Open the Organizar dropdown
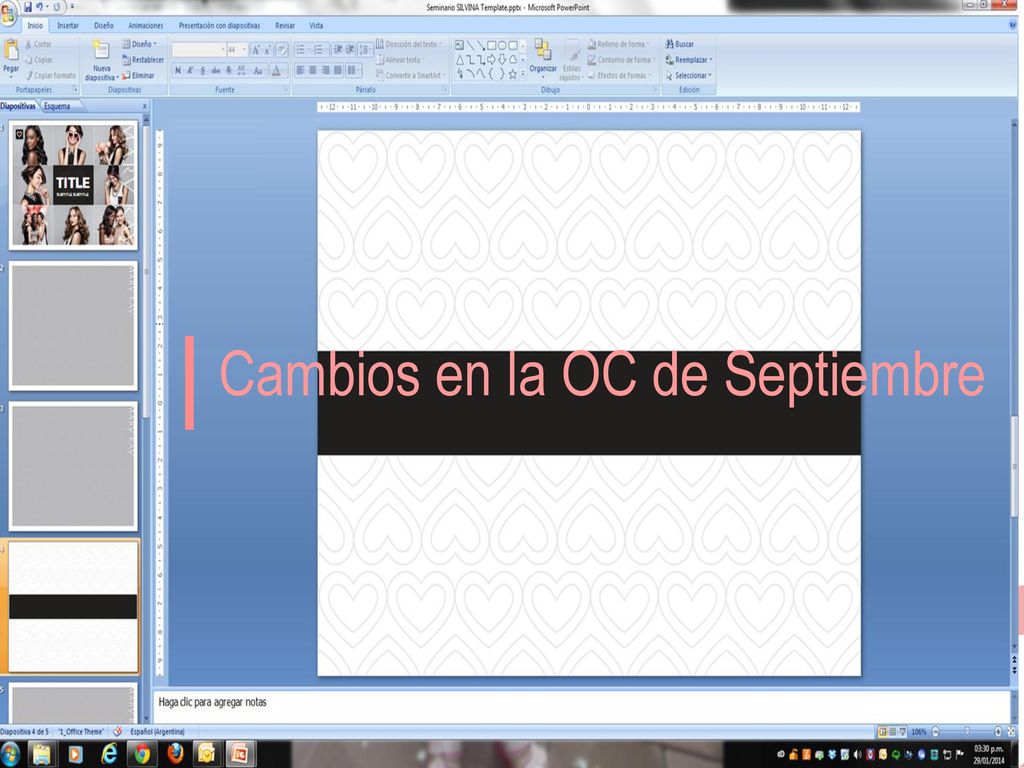 point(543,57)
